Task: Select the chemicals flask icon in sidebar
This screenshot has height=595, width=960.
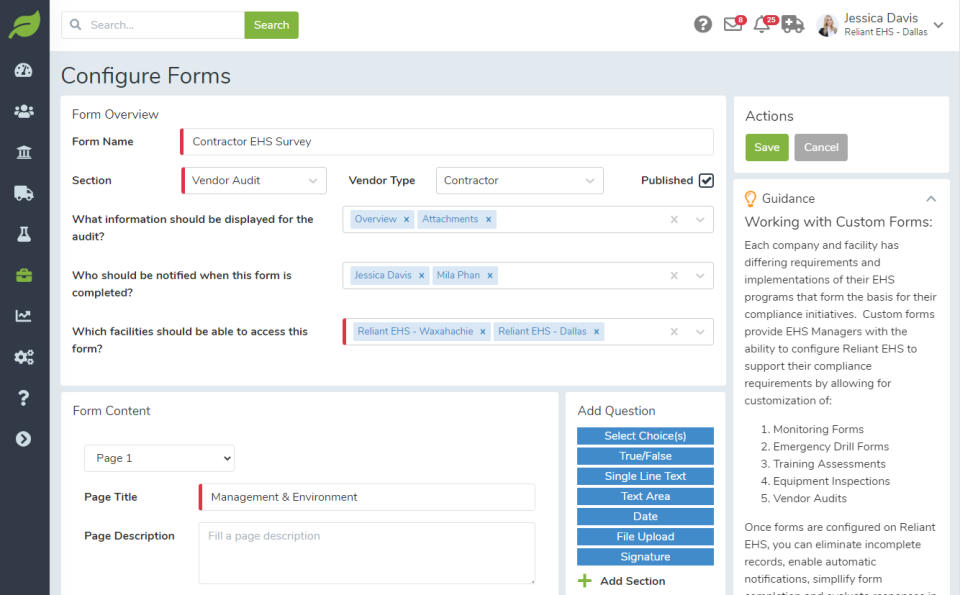Action: [x=22, y=233]
